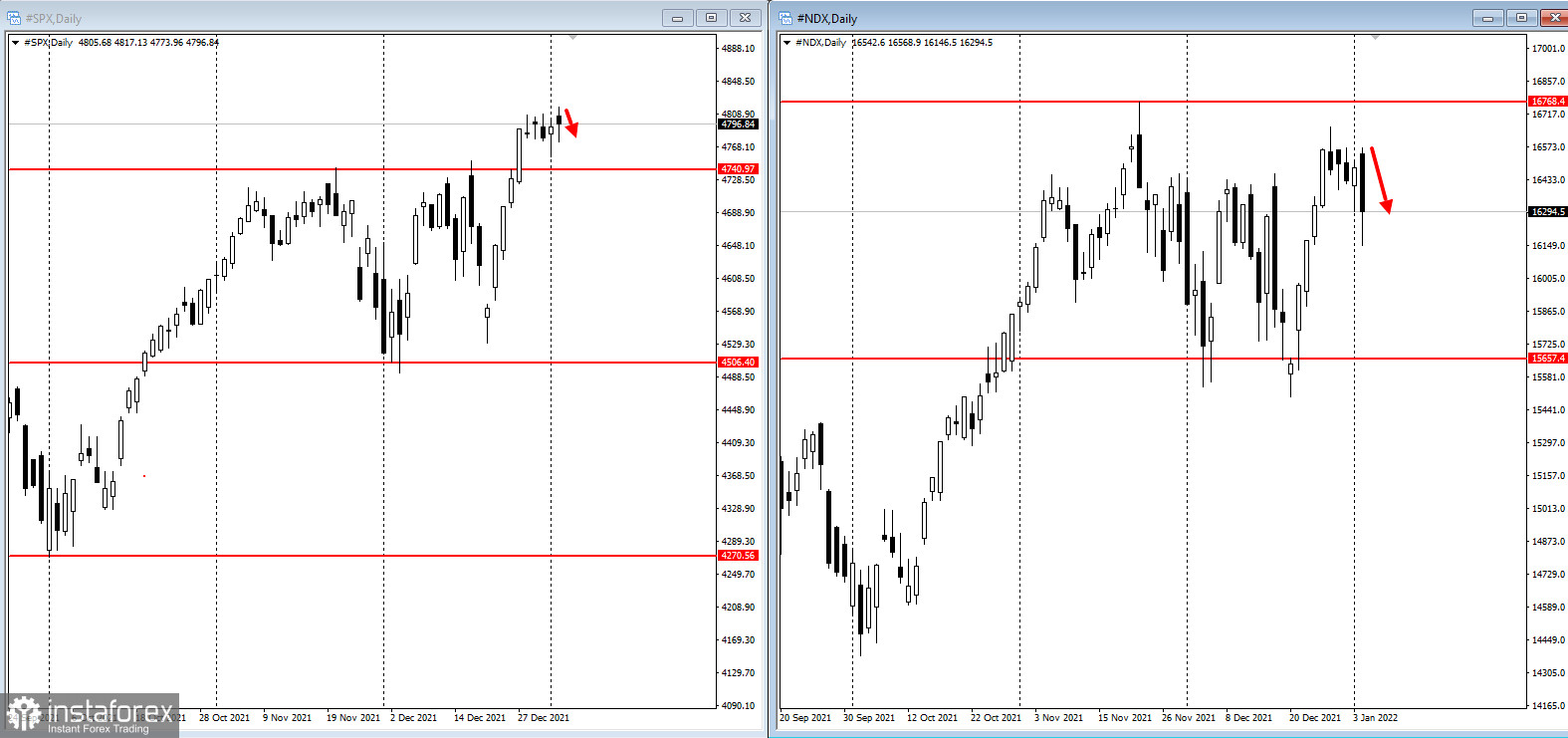Click the 22 Oct 2021 date on NDX axis

pos(996,718)
